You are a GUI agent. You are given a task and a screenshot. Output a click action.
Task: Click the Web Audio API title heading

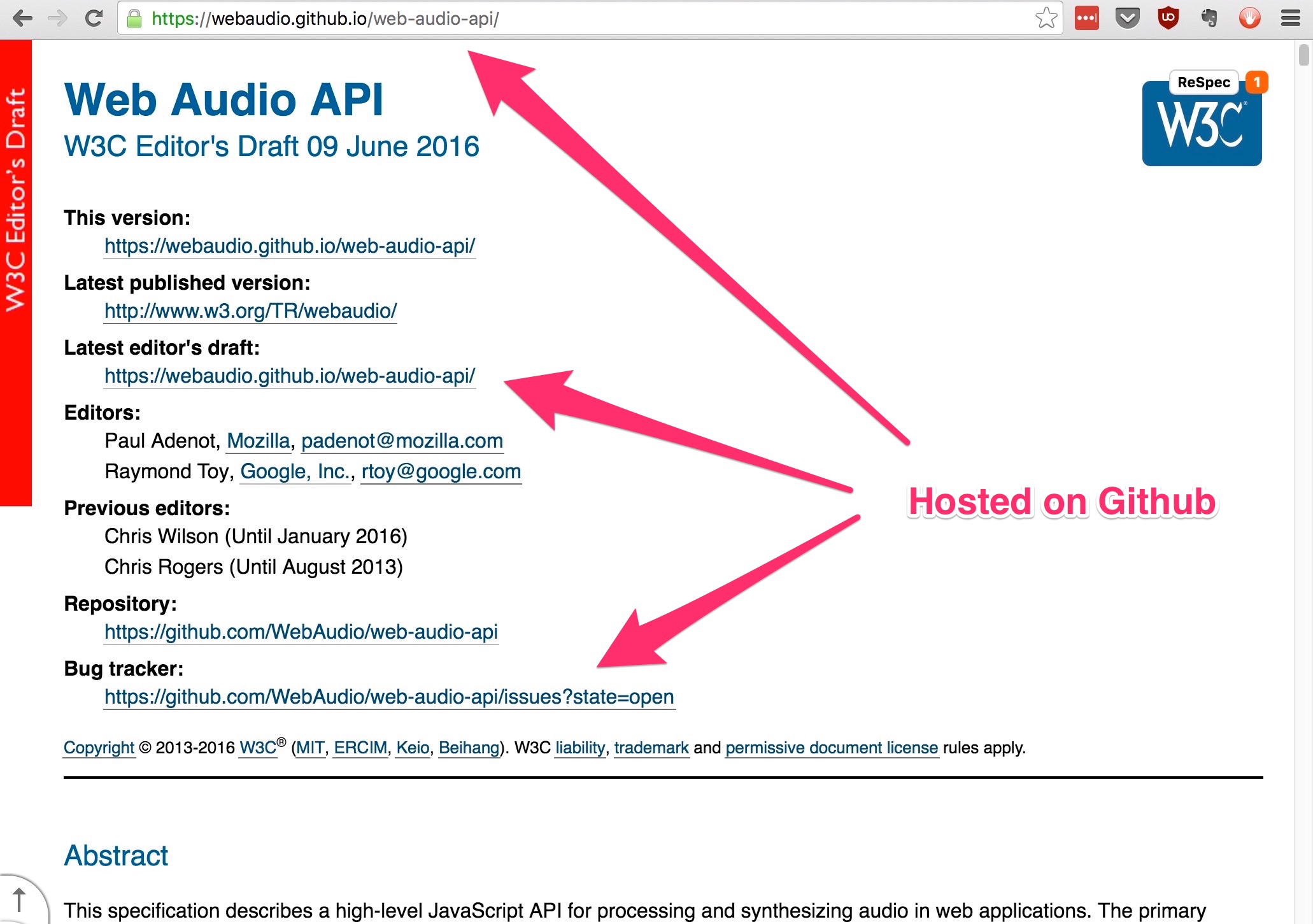(224, 100)
